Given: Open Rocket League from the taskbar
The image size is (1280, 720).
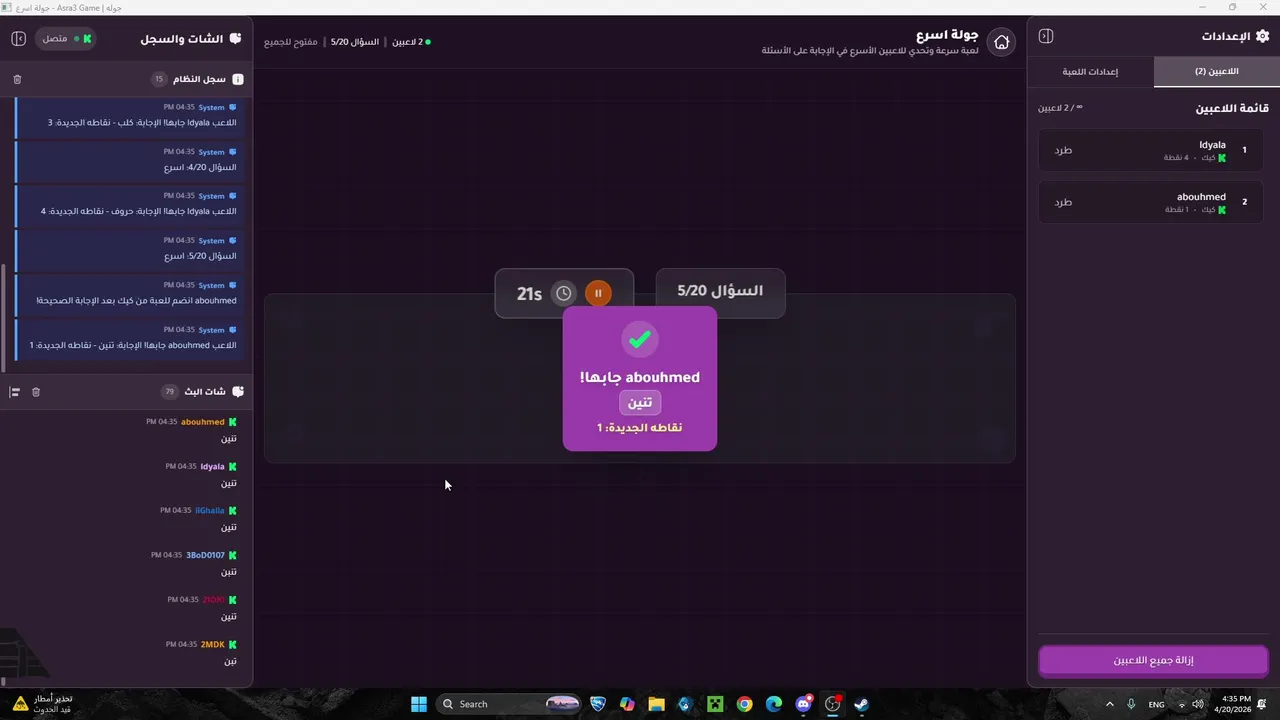Looking at the screenshot, I should (x=598, y=704).
